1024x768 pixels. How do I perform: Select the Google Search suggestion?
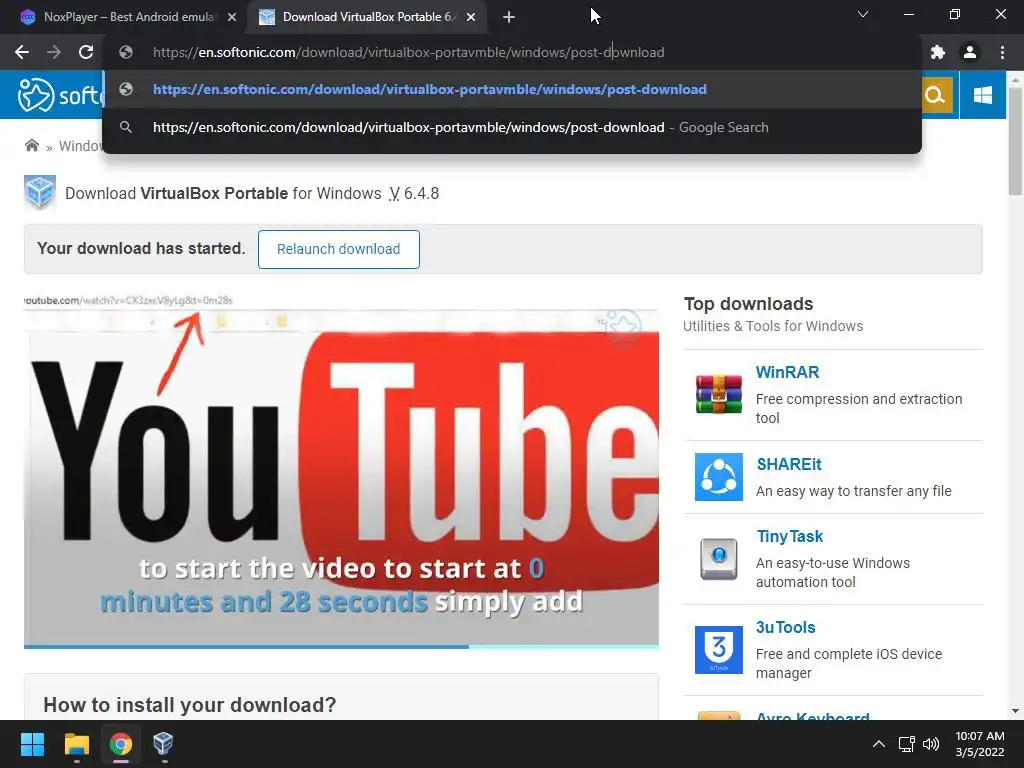pos(513,127)
